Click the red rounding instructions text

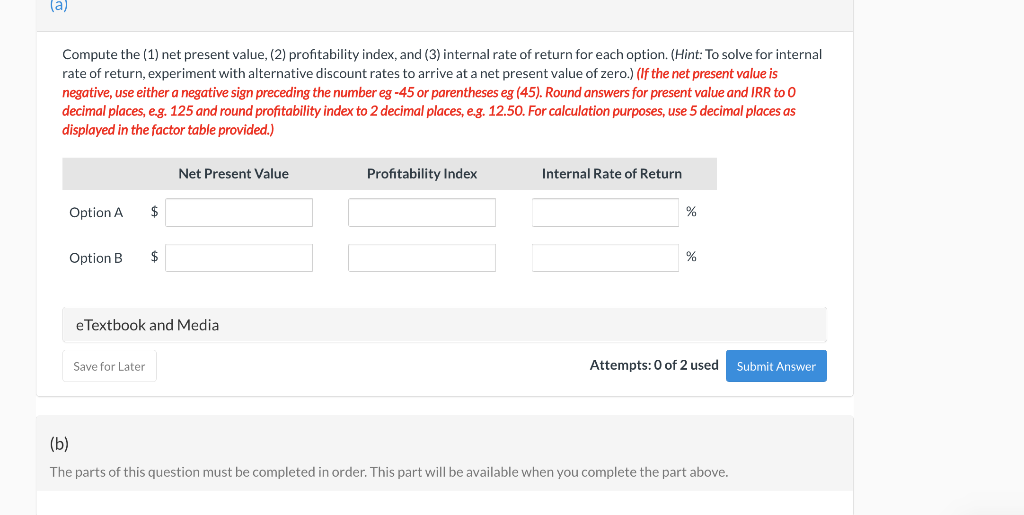(x=429, y=102)
